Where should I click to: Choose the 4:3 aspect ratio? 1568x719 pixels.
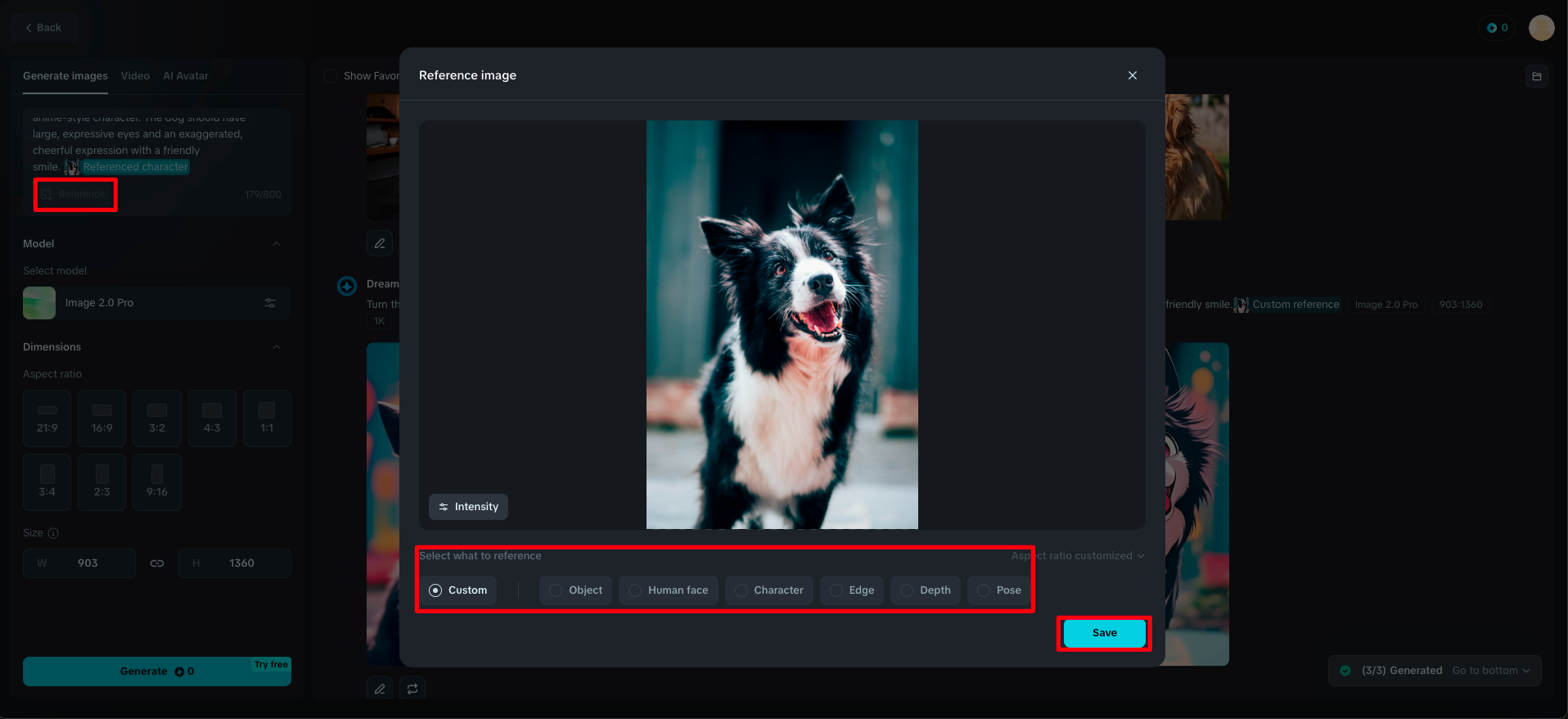(x=212, y=418)
